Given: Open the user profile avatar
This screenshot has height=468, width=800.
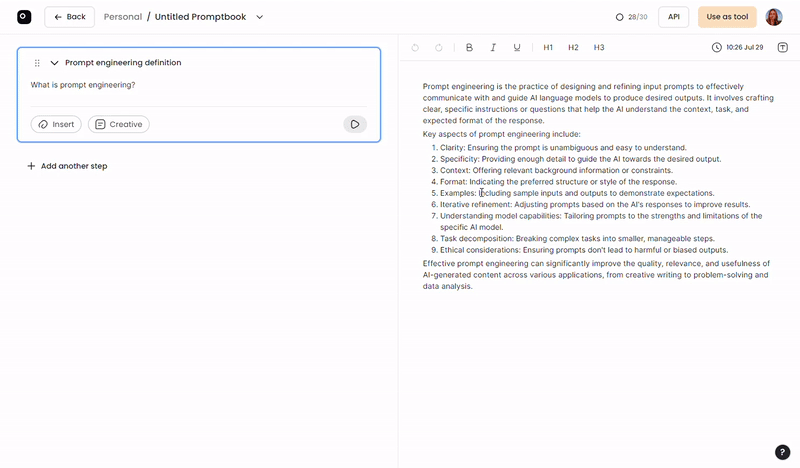Looking at the screenshot, I should pos(774,17).
